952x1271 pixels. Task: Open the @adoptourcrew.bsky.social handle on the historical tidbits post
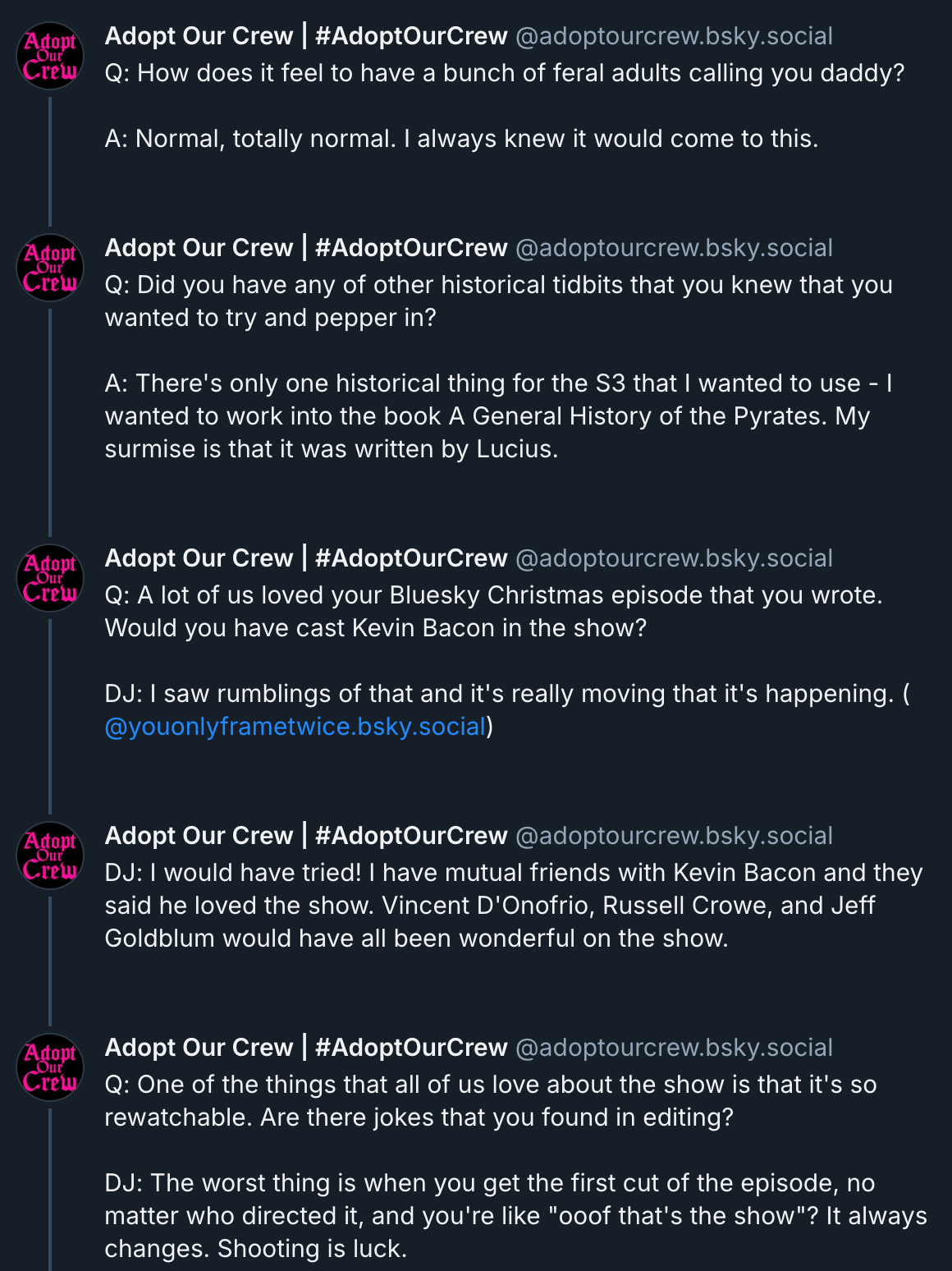click(674, 248)
